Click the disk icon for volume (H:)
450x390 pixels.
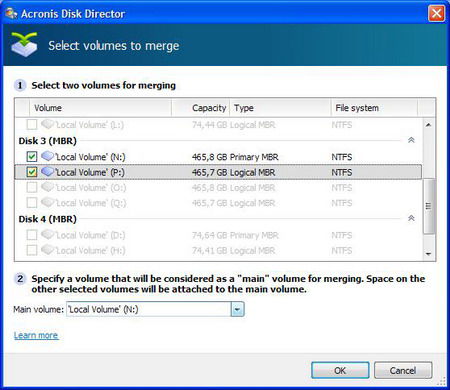click(x=48, y=250)
